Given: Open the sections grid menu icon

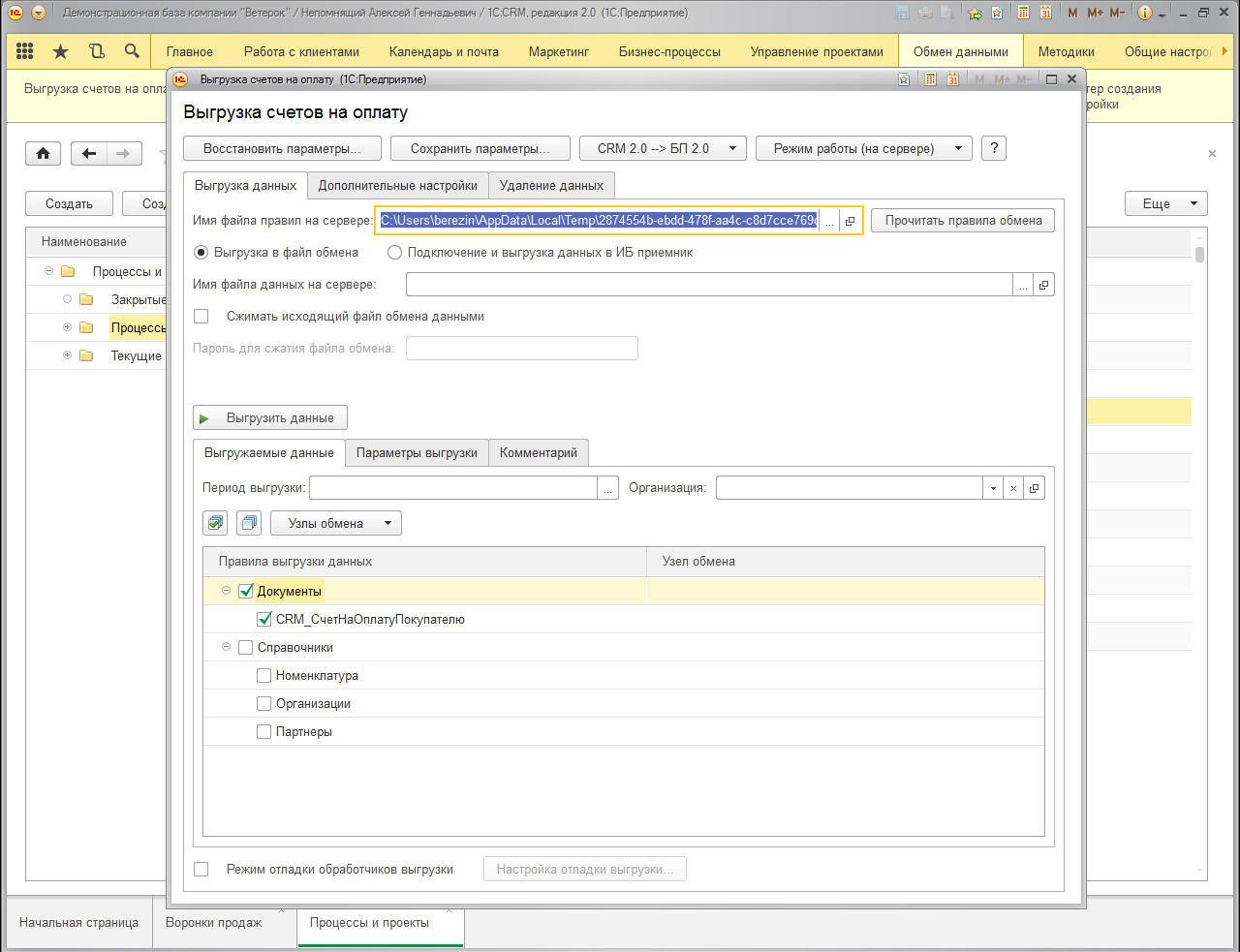Looking at the screenshot, I should pyautogui.click(x=25, y=51).
